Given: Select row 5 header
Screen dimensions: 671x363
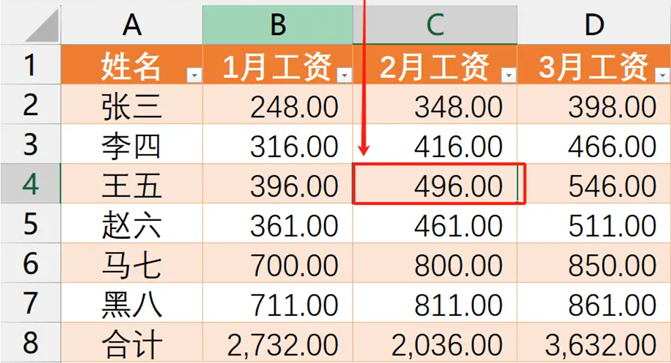Looking at the screenshot, I should pyautogui.click(x=30, y=223).
